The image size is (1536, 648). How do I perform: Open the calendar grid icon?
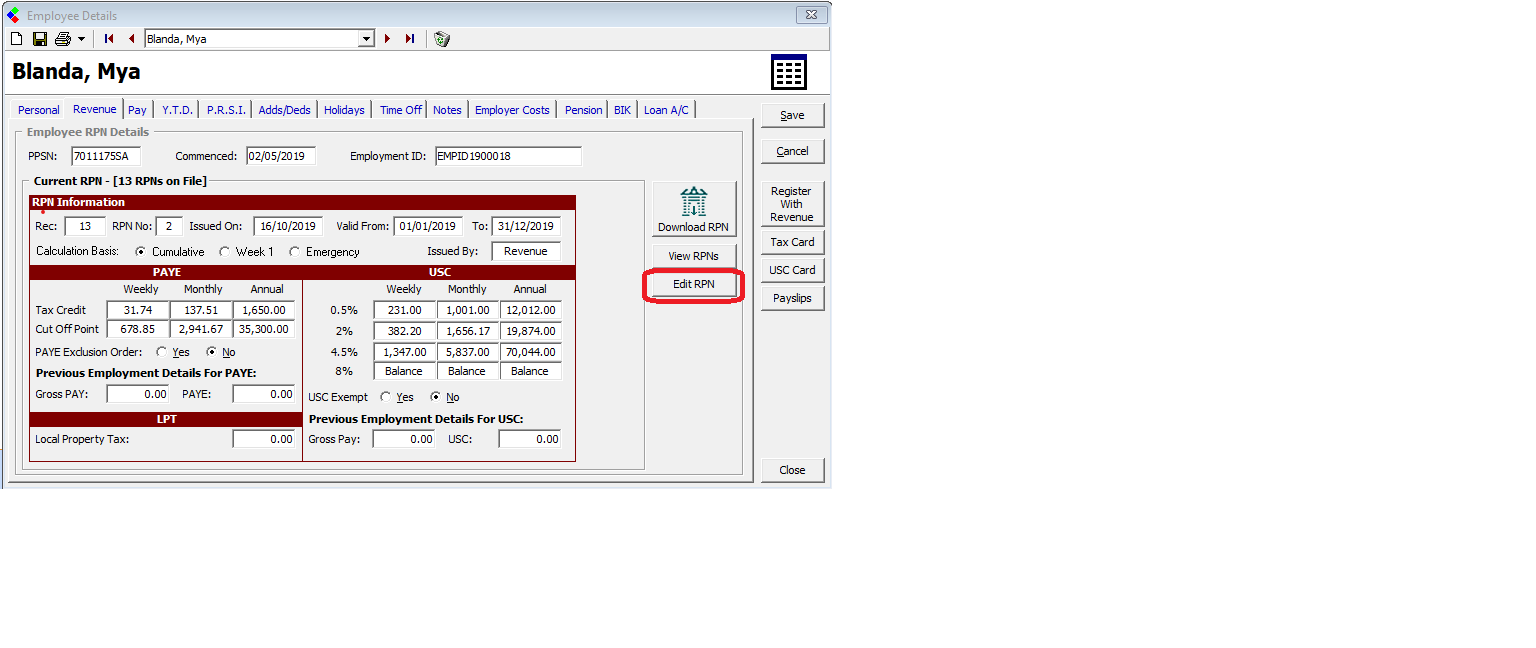(788, 72)
